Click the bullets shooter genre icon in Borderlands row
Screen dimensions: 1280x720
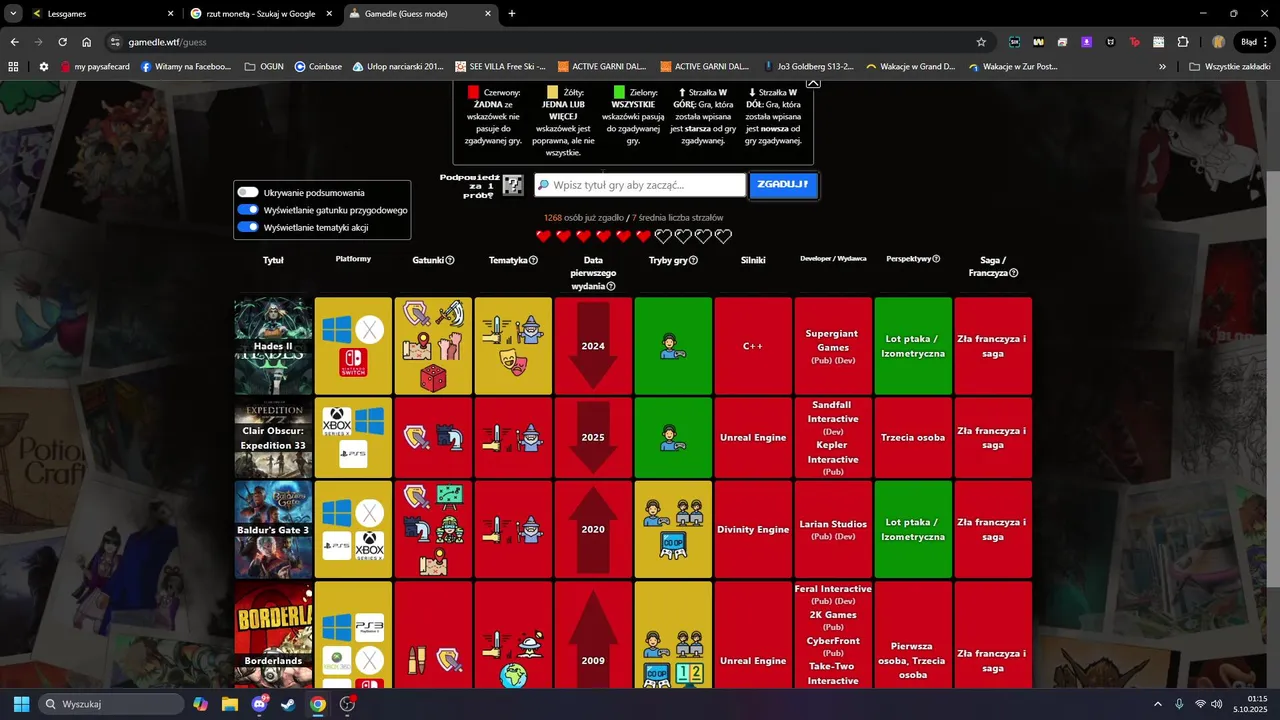tap(417, 660)
